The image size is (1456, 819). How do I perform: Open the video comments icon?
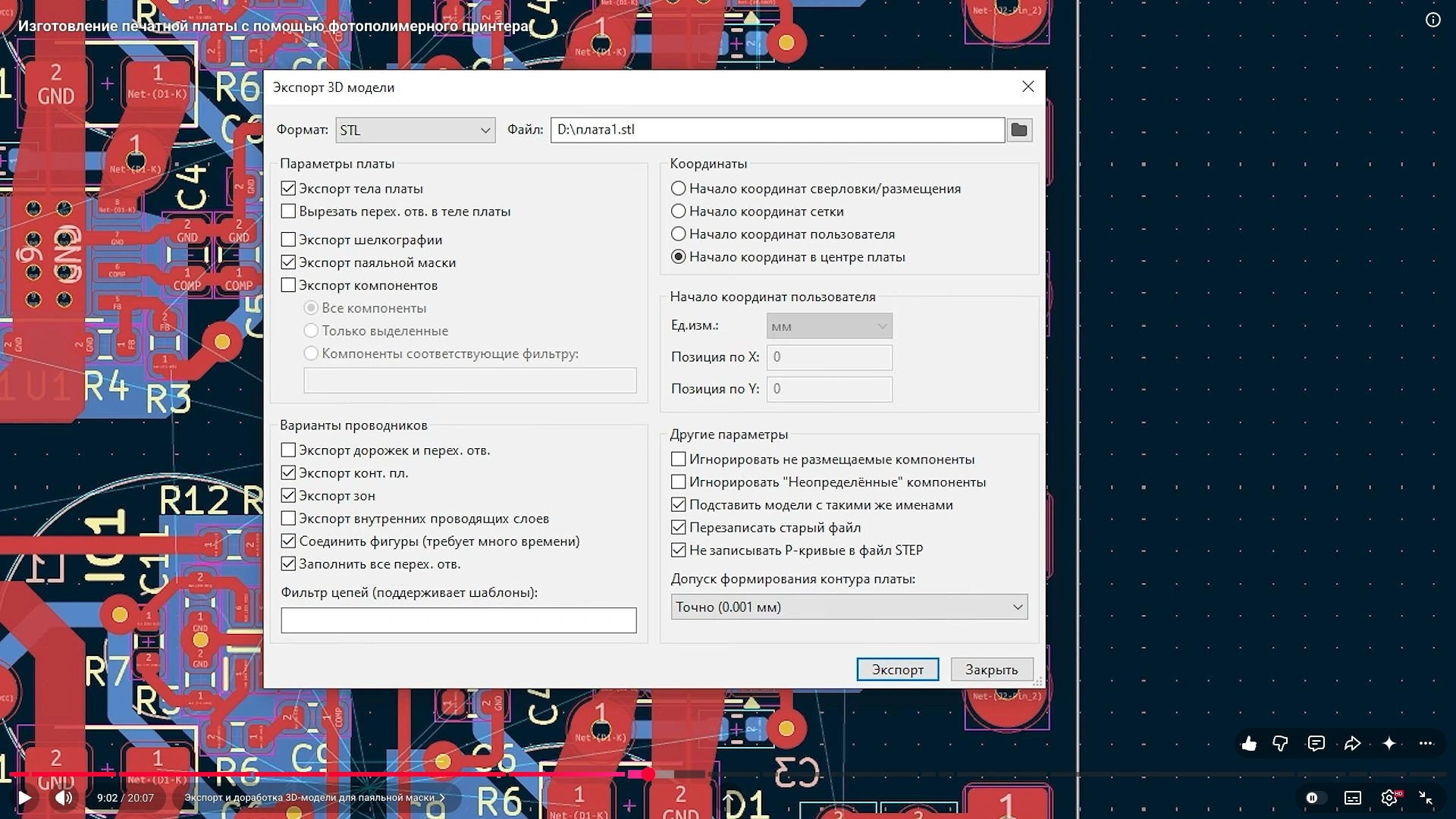click(x=1316, y=743)
